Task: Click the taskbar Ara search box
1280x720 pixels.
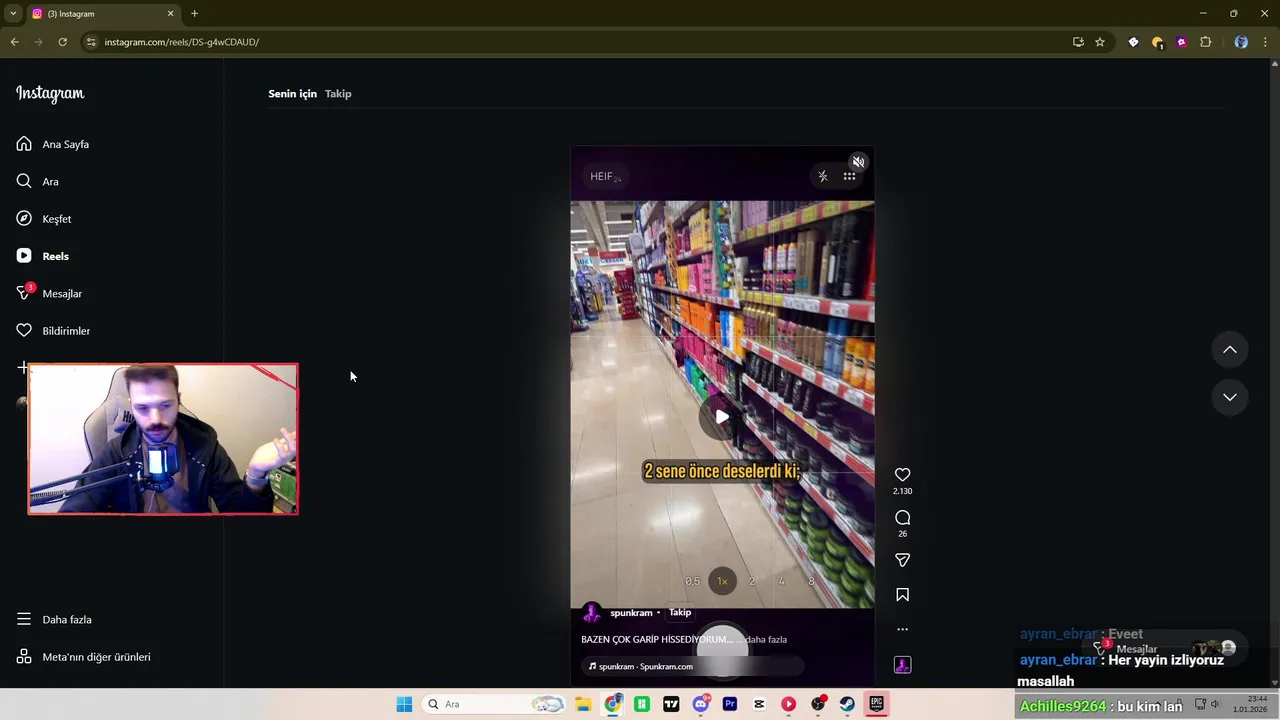Action: coord(494,704)
